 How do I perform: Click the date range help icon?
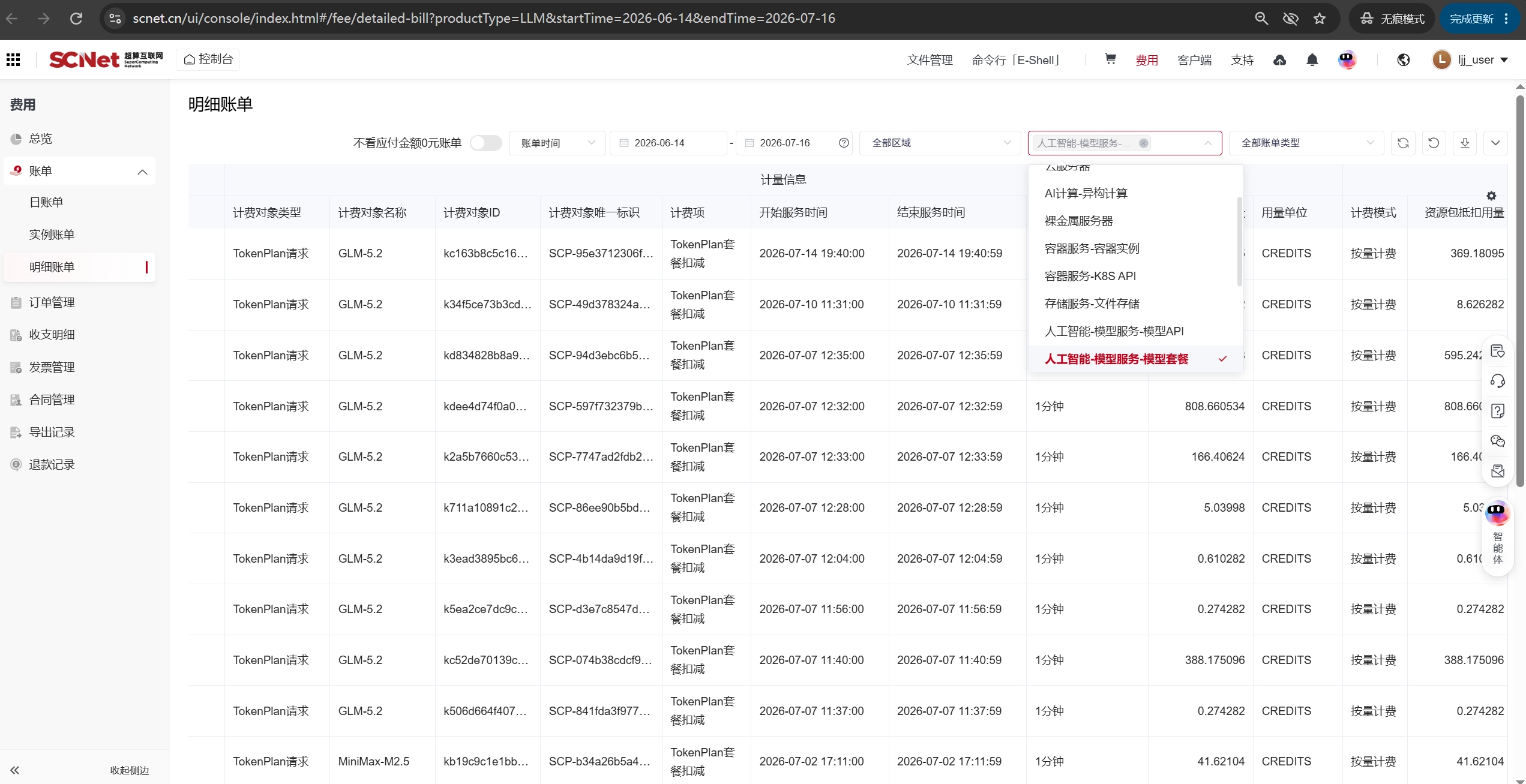(x=844, y=143)
